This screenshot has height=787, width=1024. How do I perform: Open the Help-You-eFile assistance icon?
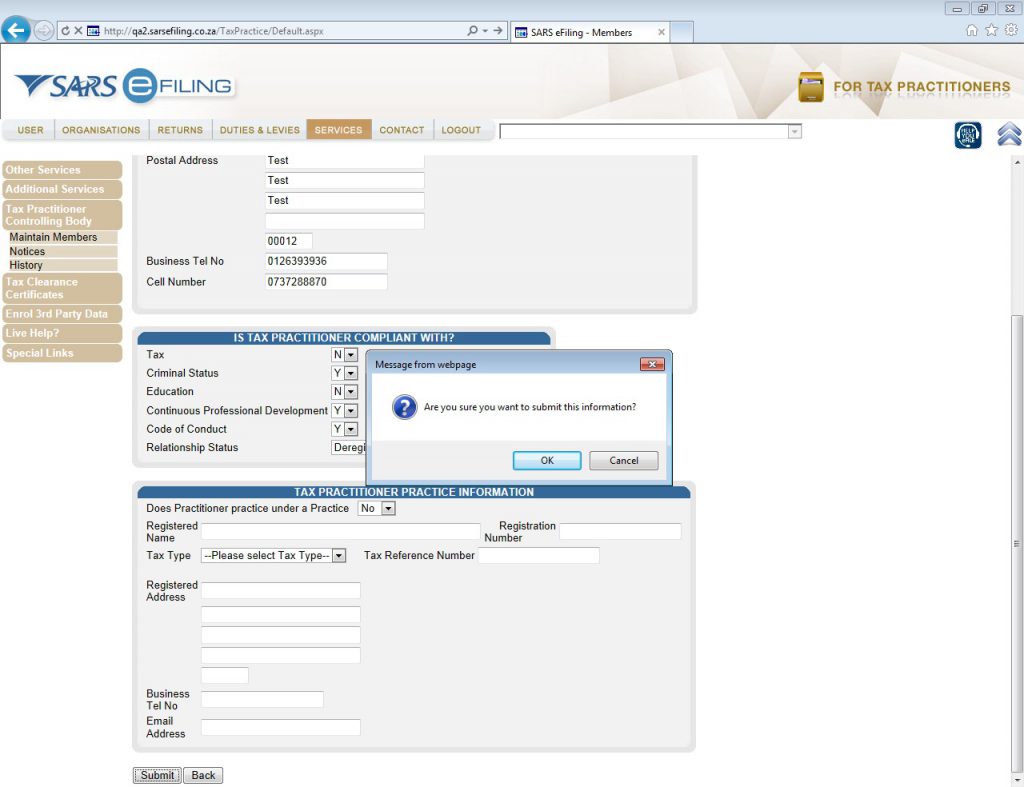pos(967,133)
